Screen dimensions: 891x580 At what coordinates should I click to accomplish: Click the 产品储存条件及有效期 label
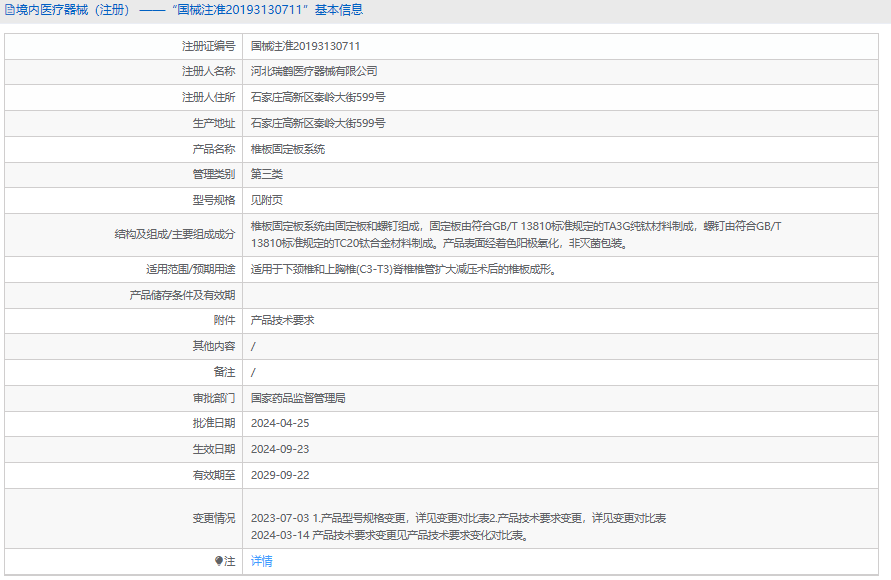pos(182,295)
